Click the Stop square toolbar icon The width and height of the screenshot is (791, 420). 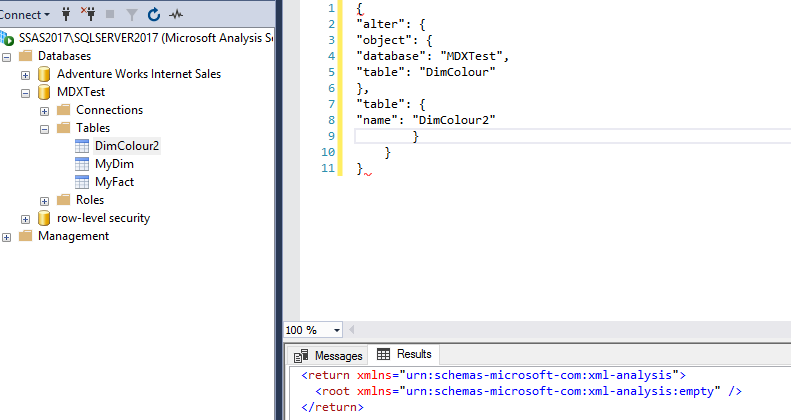109,15
